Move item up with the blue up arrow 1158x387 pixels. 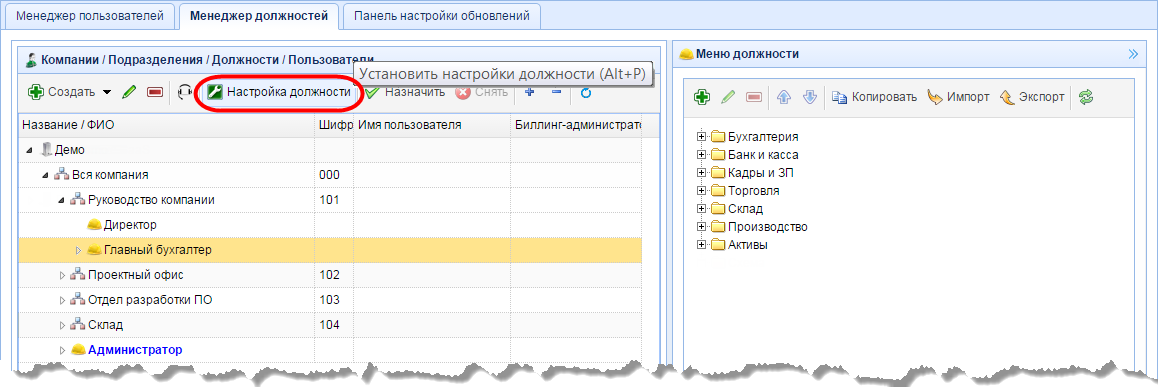[x=784, y=97]
